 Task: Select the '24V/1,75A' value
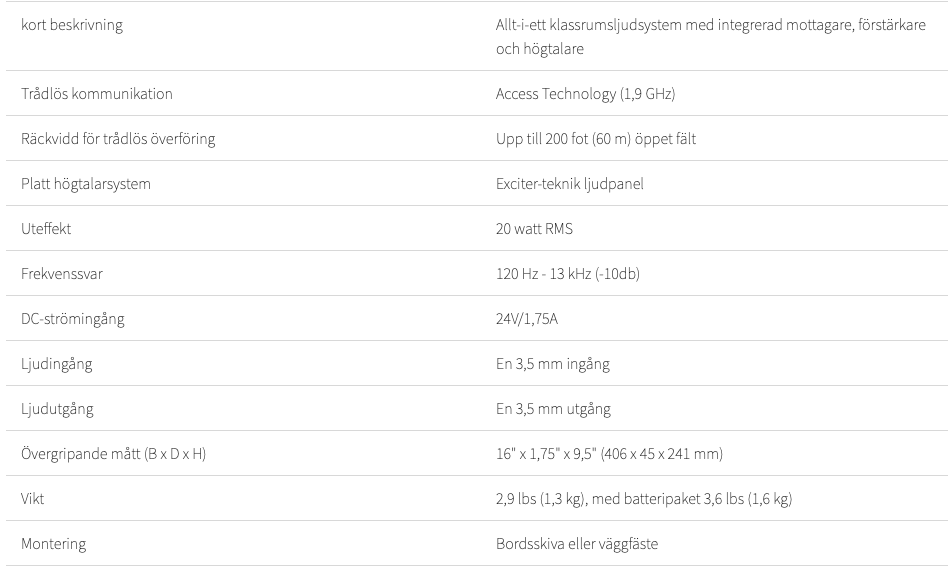(x=527, y=319)
